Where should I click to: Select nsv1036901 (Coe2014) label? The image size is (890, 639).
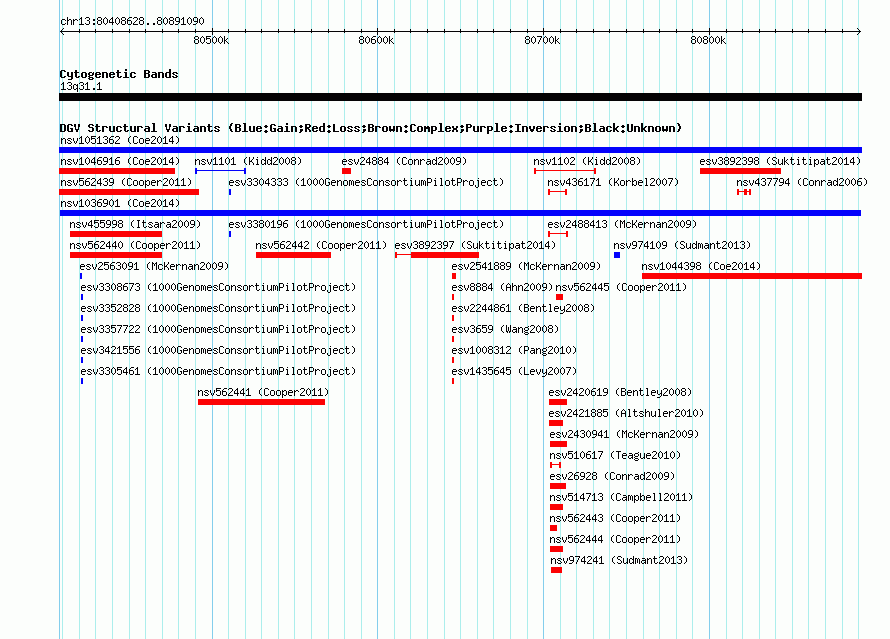120,203
